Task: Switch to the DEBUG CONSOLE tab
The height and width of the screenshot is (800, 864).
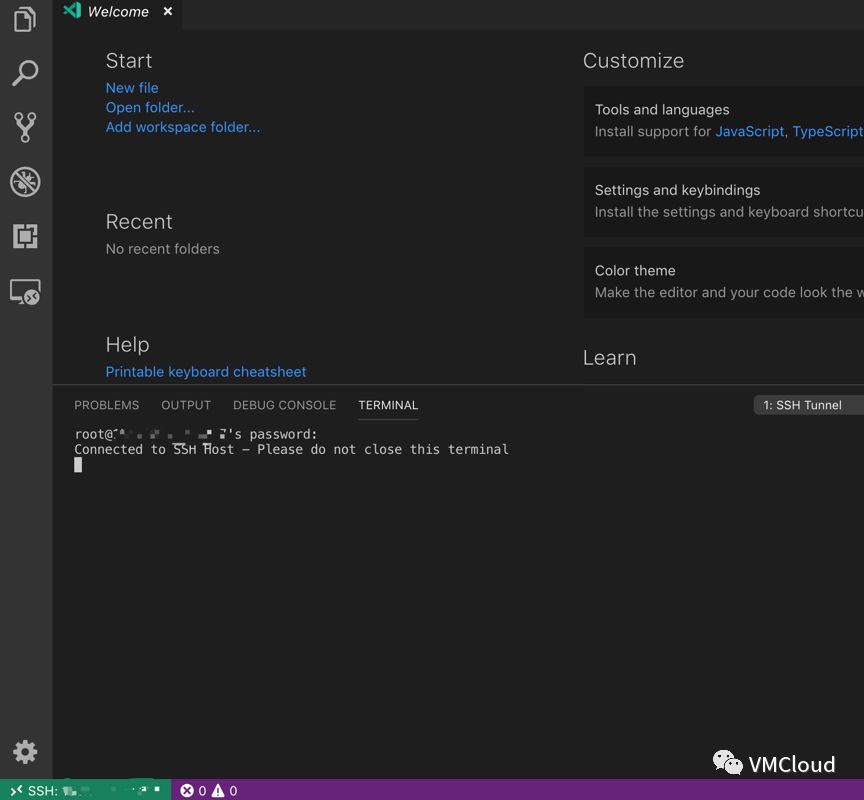Action: pos(284,405)
